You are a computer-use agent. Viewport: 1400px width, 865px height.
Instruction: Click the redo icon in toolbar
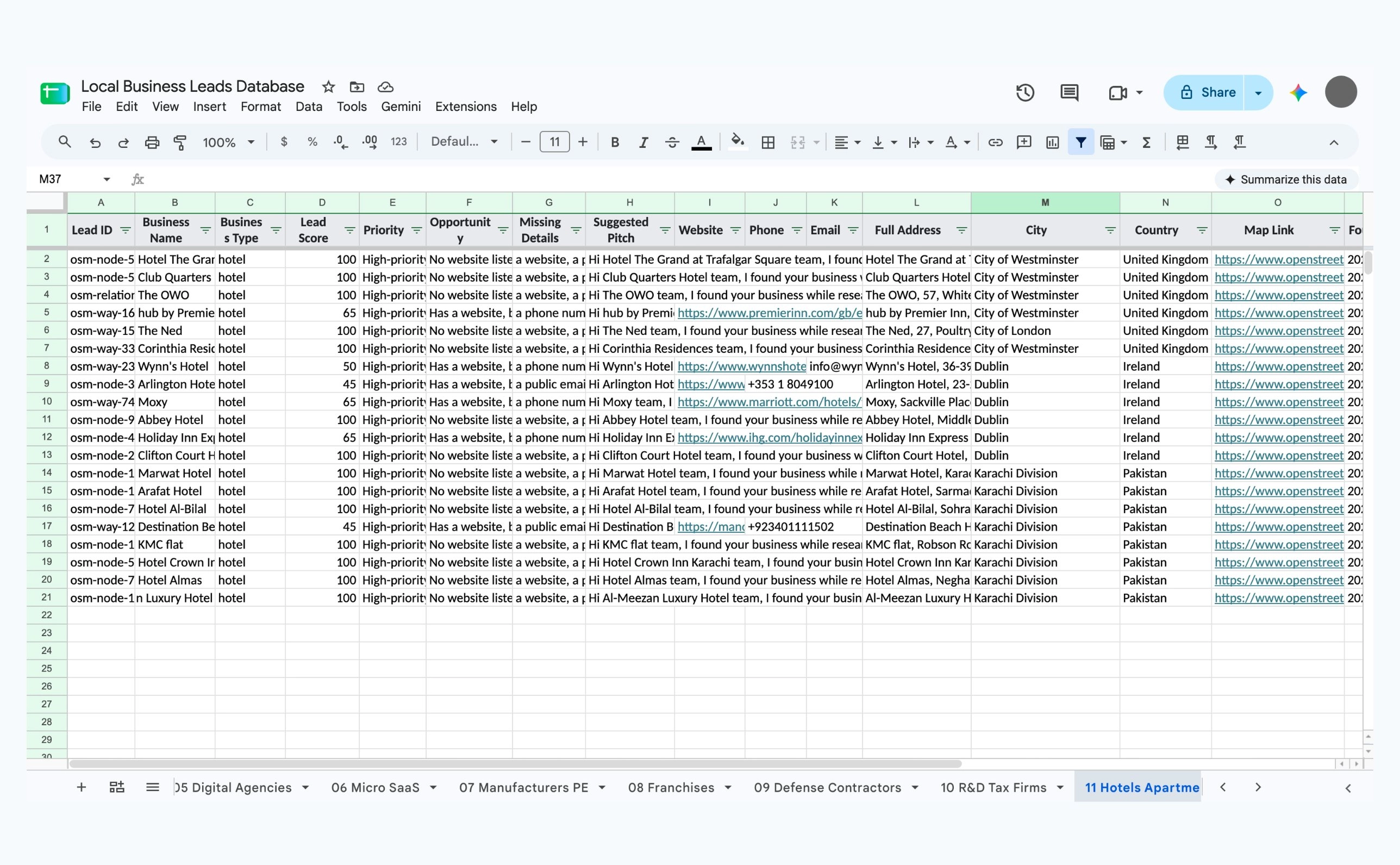pos(123,142)
